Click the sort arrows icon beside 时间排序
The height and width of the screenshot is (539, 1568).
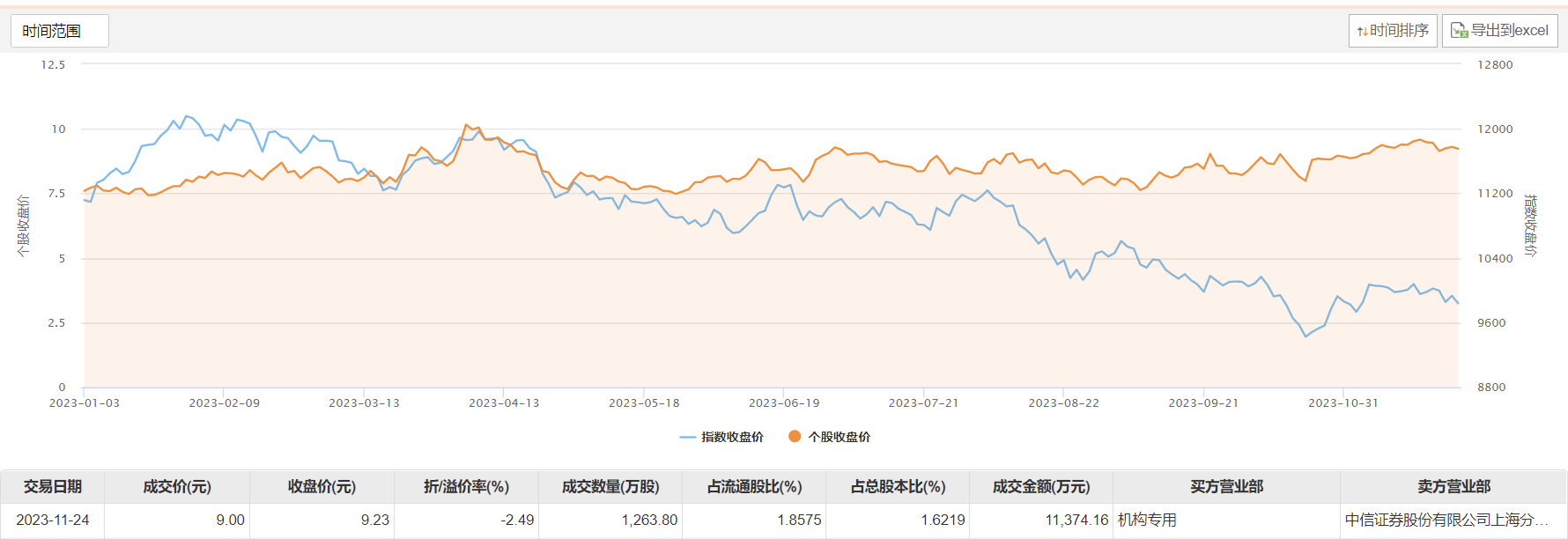1363,32
